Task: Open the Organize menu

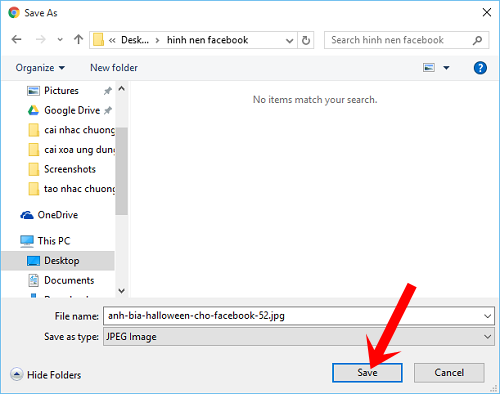Action: click(x=40, y=68)
